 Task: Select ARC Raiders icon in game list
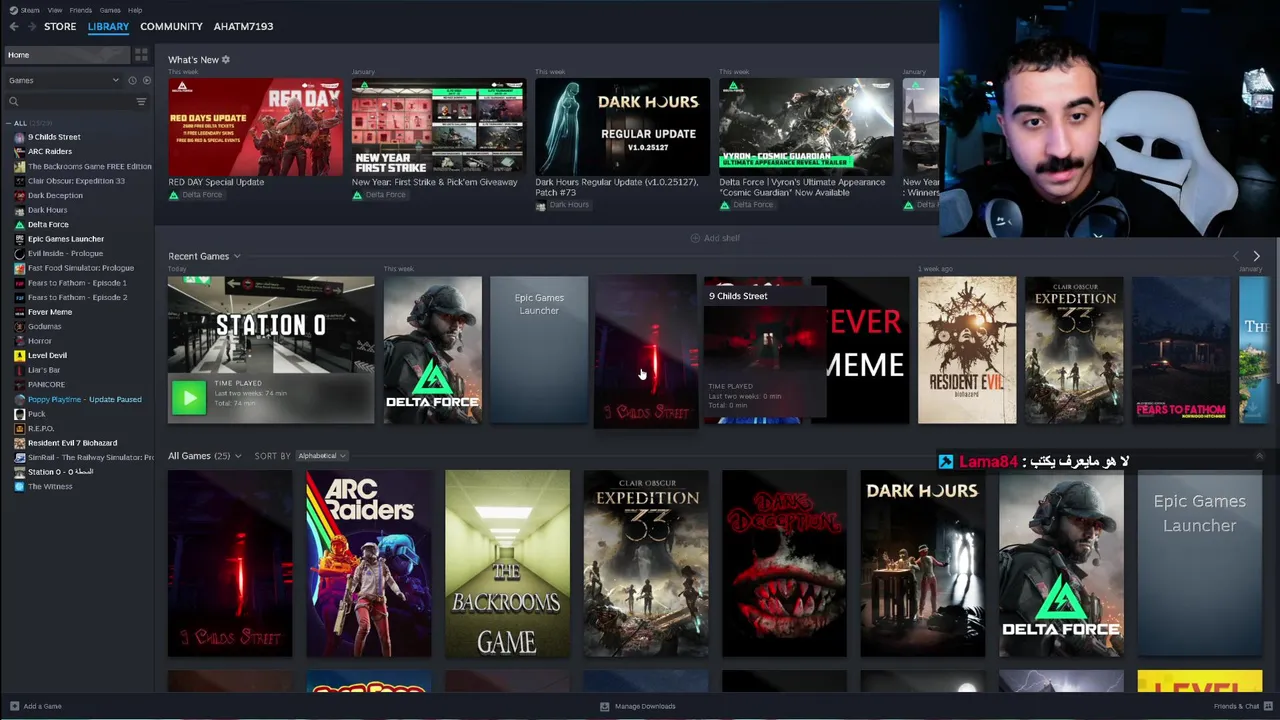(20, 152)
